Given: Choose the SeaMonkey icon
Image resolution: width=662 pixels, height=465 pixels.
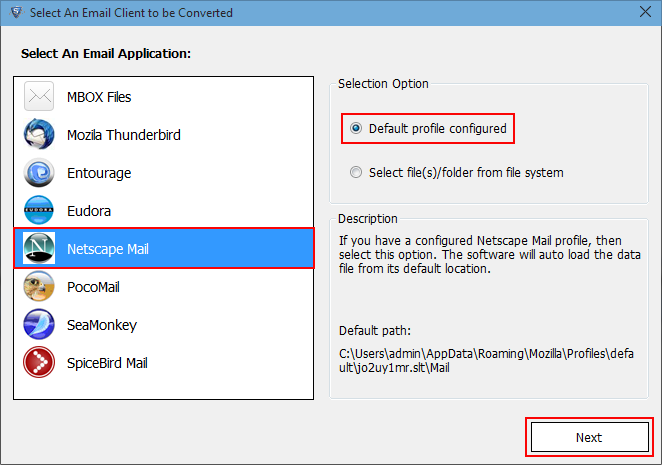Looking at the screenshot, I should [x=39, y=324].
